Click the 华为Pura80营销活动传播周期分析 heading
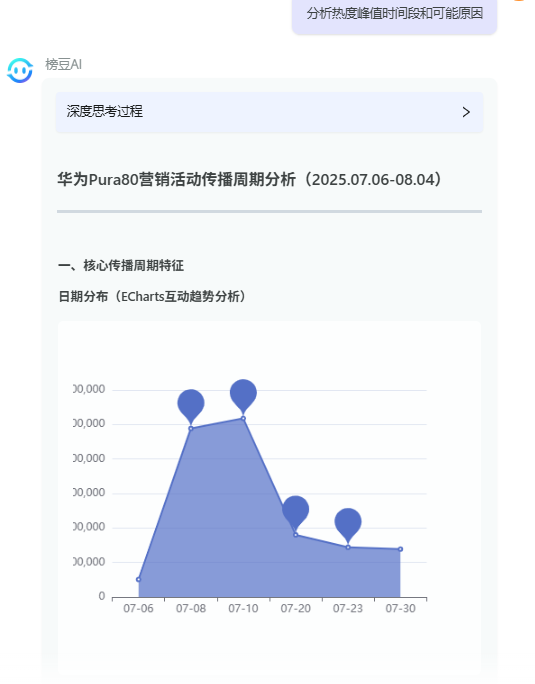The width and height of the screenshot is (535, 684). click(249, 179)
